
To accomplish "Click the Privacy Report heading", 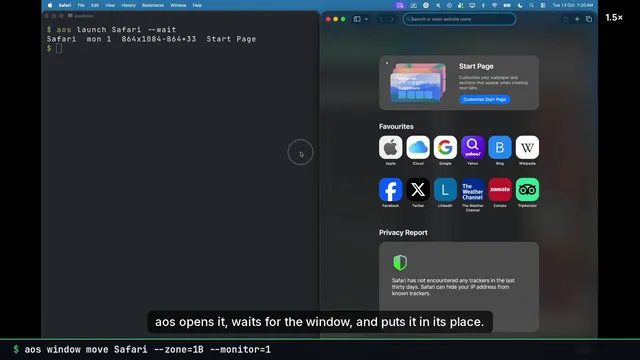I will [403, 233].
